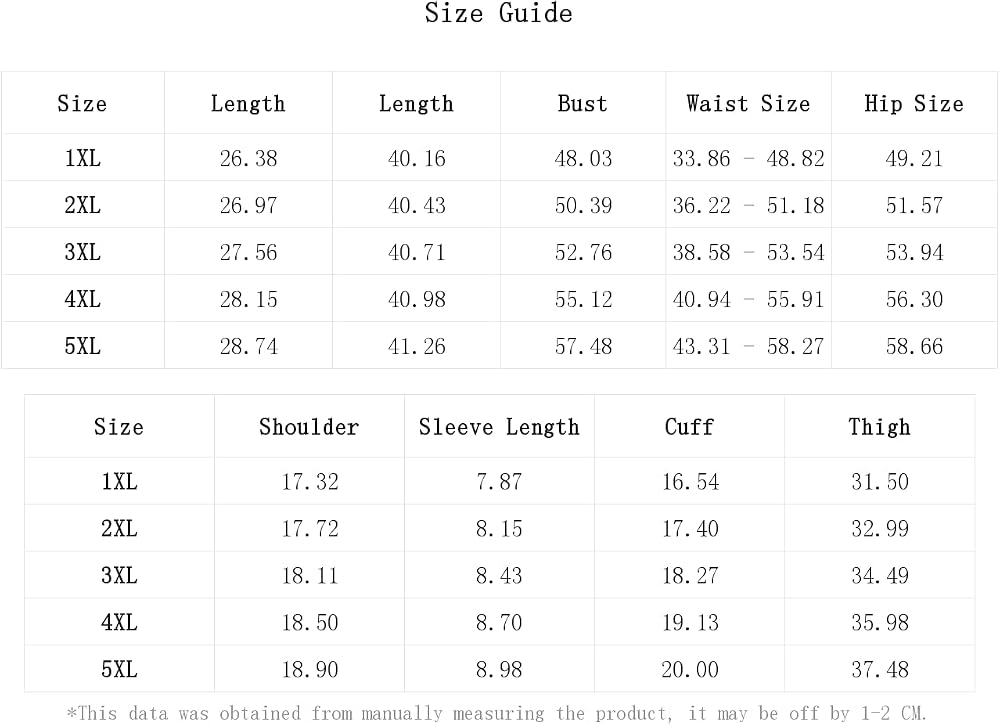Select the 5XL second length value 41.26
Image resolution: width=1000 pixels, height=724 pixels.
tap(416, 346)
